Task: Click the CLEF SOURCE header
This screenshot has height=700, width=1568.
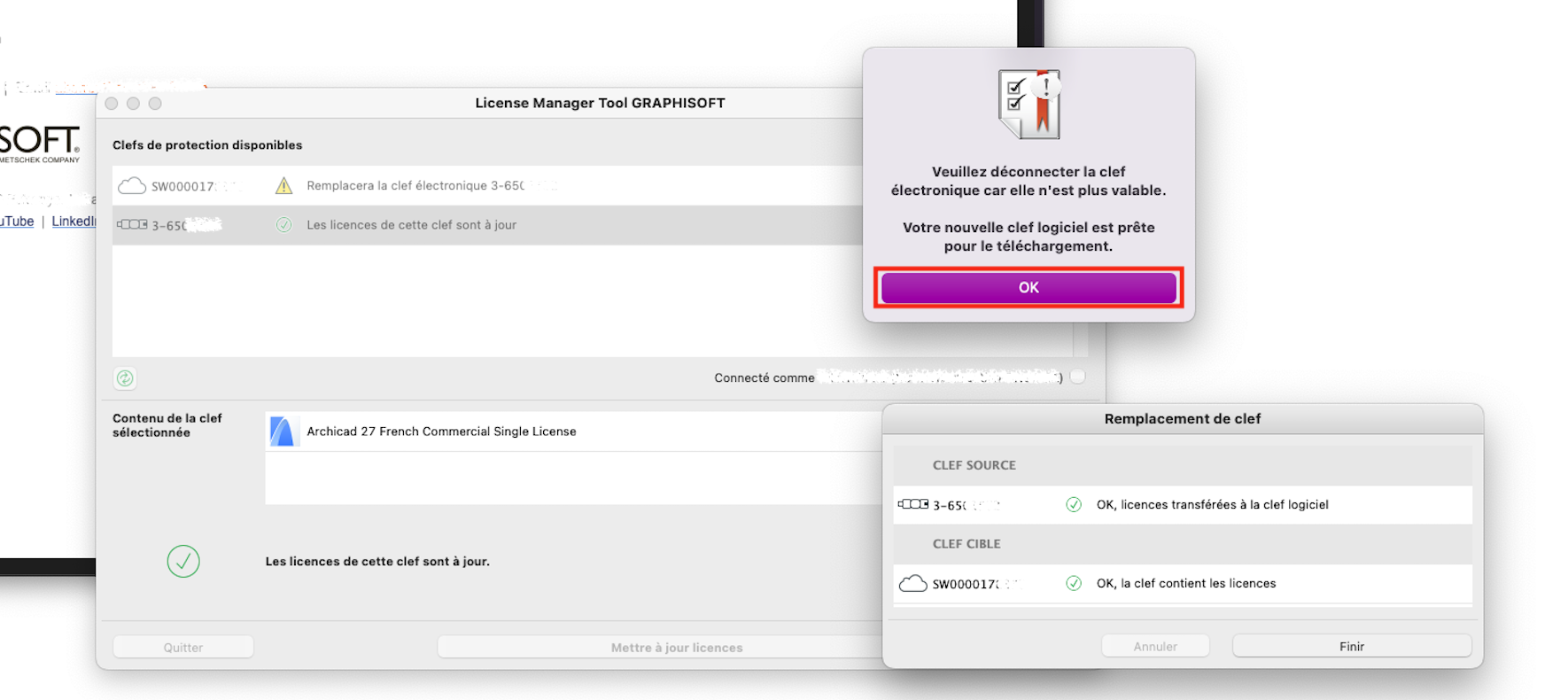Action: pyautogui.click(x=974, y=465)
